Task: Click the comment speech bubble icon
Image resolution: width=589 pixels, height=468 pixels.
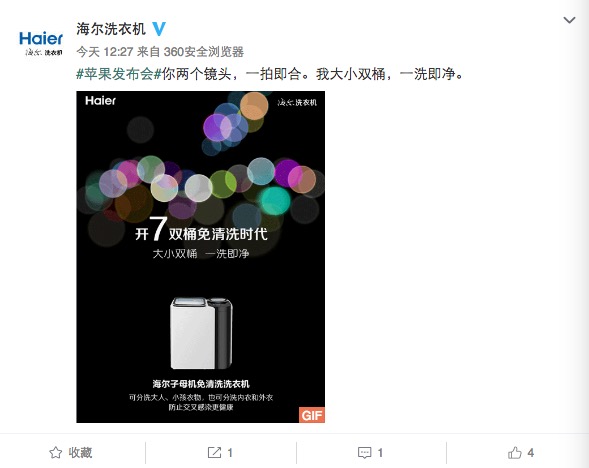Action: tap(364, 453)
